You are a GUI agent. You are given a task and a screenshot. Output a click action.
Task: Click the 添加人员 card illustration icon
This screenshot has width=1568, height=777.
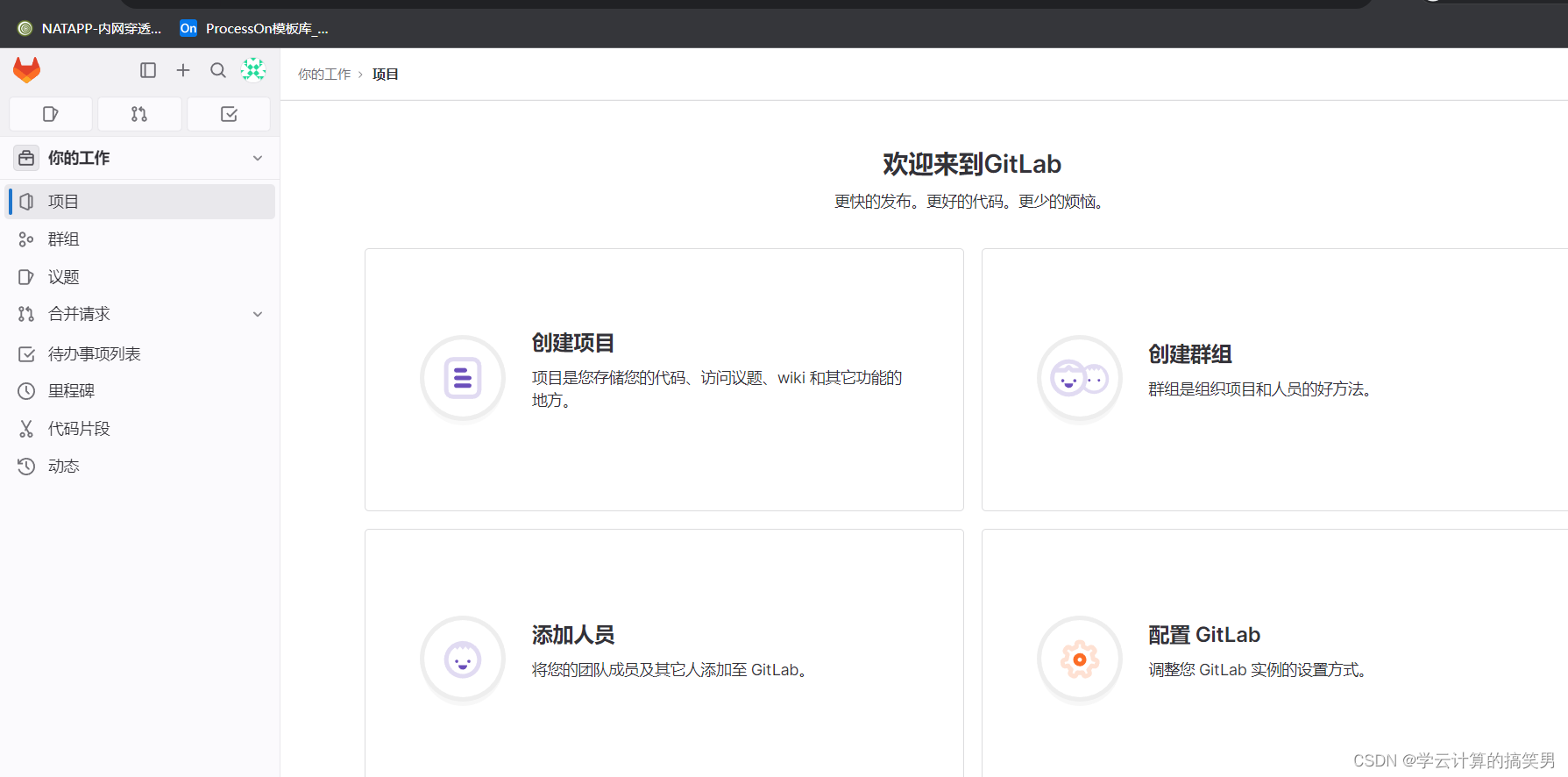coord(463,659)
